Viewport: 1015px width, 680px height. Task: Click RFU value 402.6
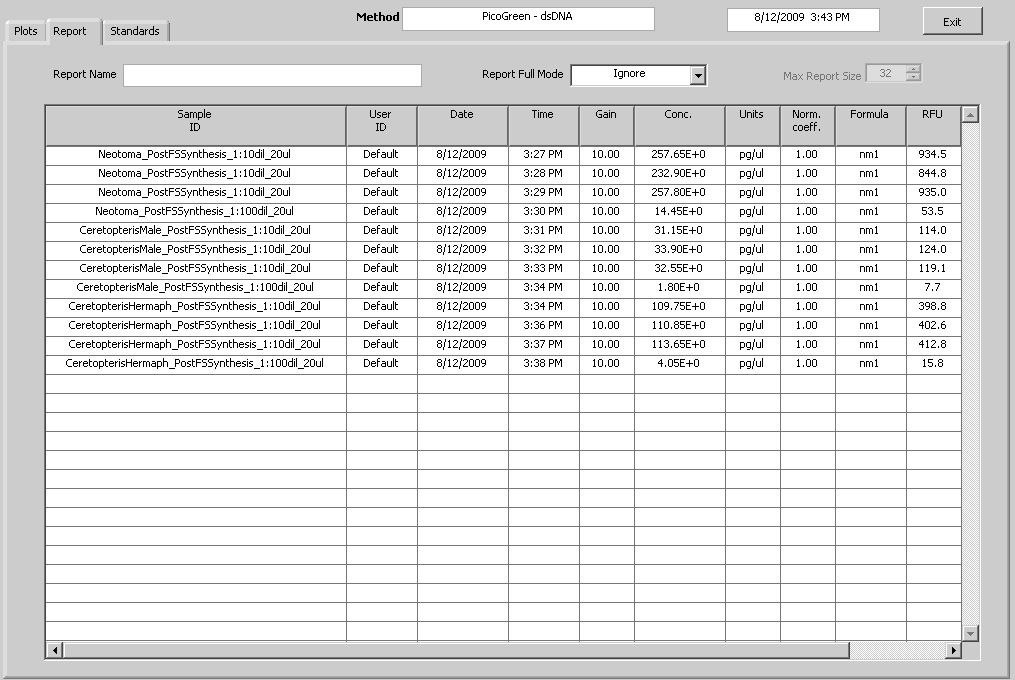[x=933, y=326]
